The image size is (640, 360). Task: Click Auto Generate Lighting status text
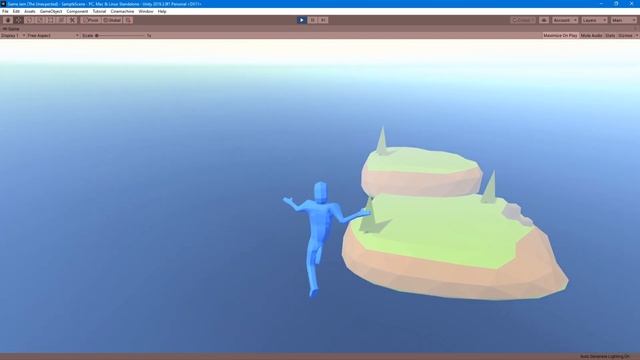[x=604, y=357]
